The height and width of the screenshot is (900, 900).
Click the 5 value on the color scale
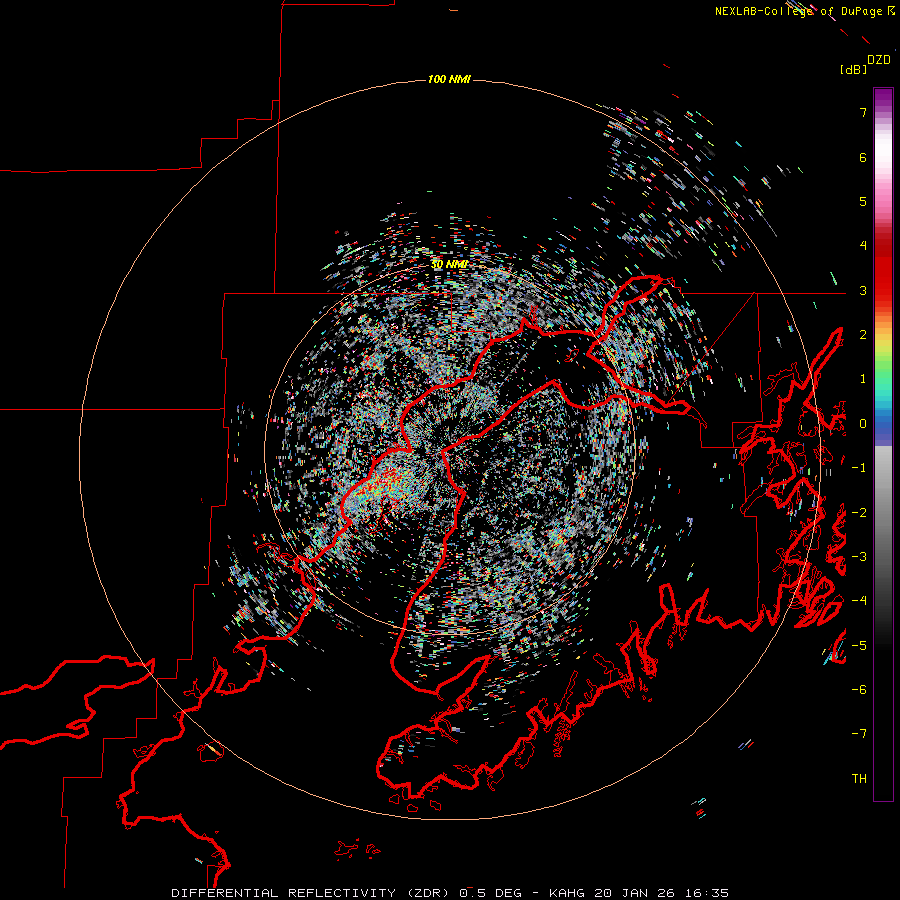point(863,201)
